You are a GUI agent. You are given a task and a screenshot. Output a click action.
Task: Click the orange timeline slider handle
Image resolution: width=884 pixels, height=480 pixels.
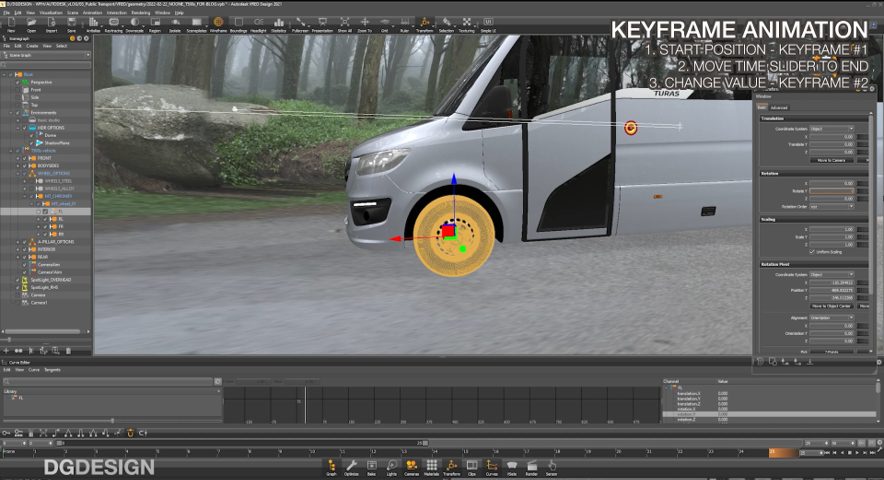click(781, 453)
